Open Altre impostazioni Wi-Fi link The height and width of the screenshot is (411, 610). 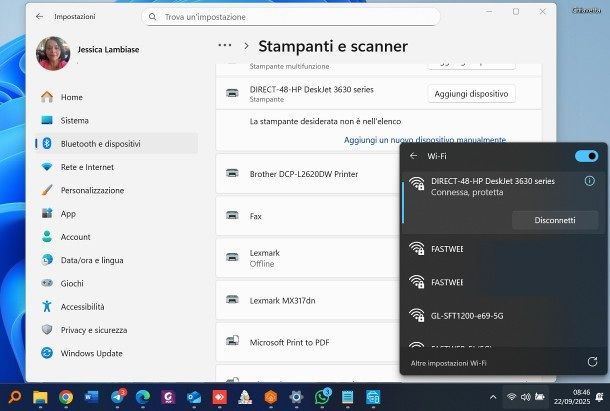pos(450,361)
